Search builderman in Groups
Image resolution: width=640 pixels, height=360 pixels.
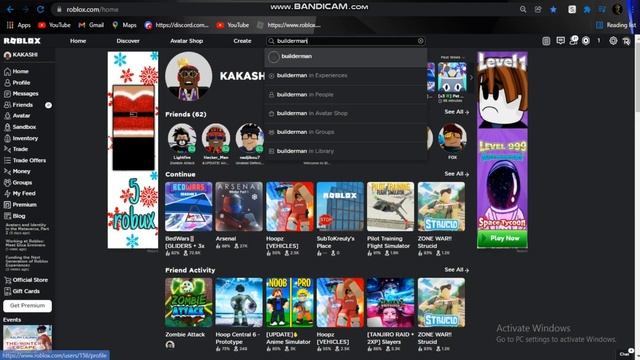pos(346,132)
